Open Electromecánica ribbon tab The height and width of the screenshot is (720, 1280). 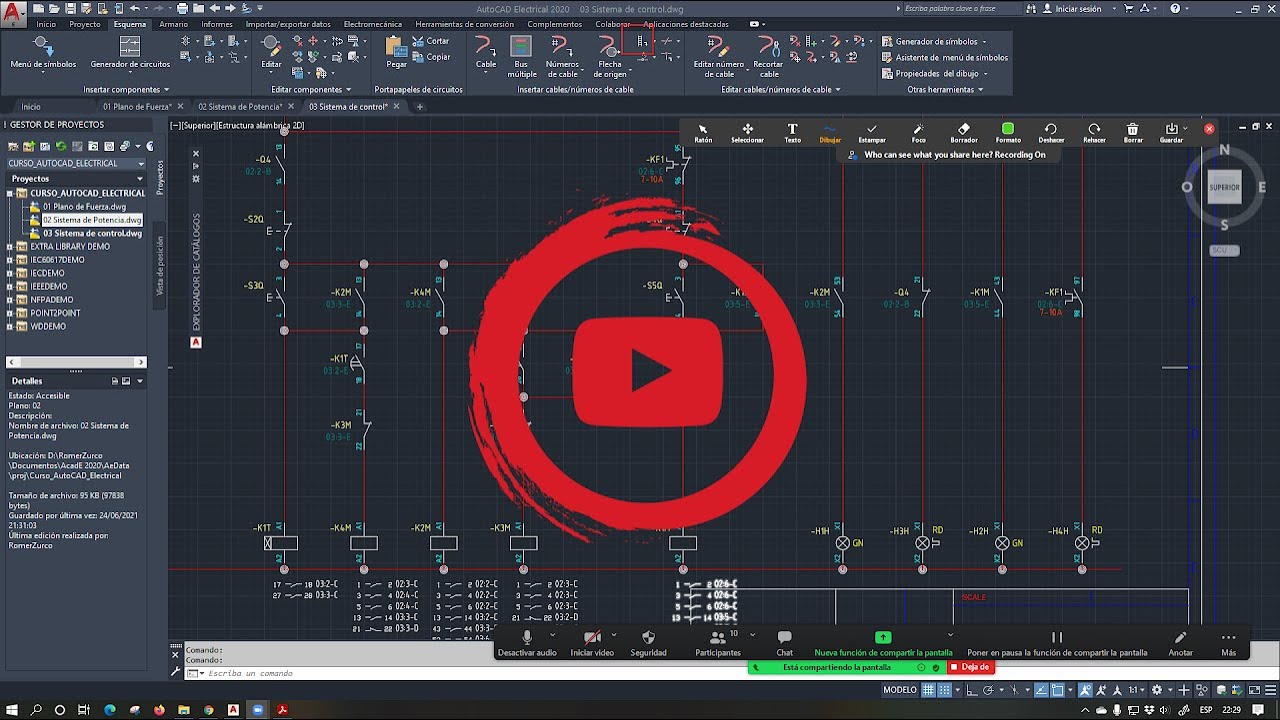tap(372, 24)
